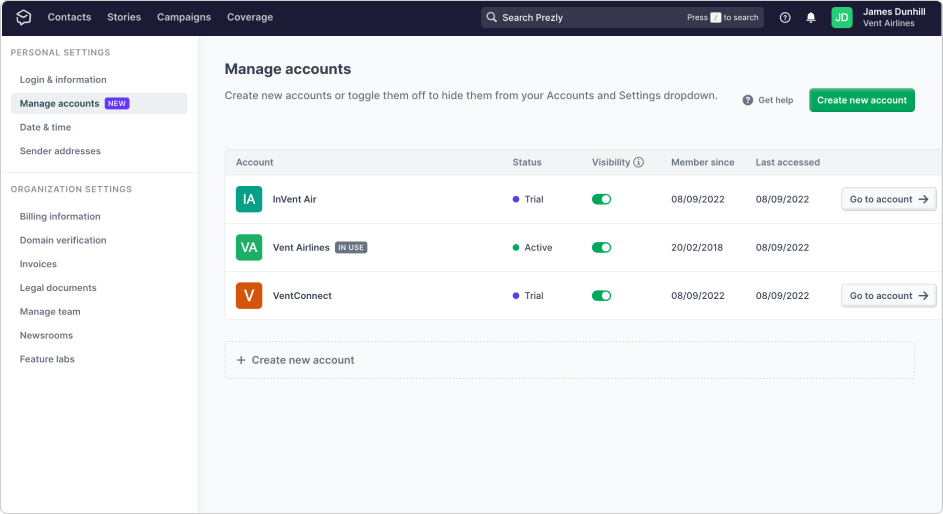Viewport: 943px width, 514px height.
Task: Click green Create new account button
Action: click(x=862, y=100)
